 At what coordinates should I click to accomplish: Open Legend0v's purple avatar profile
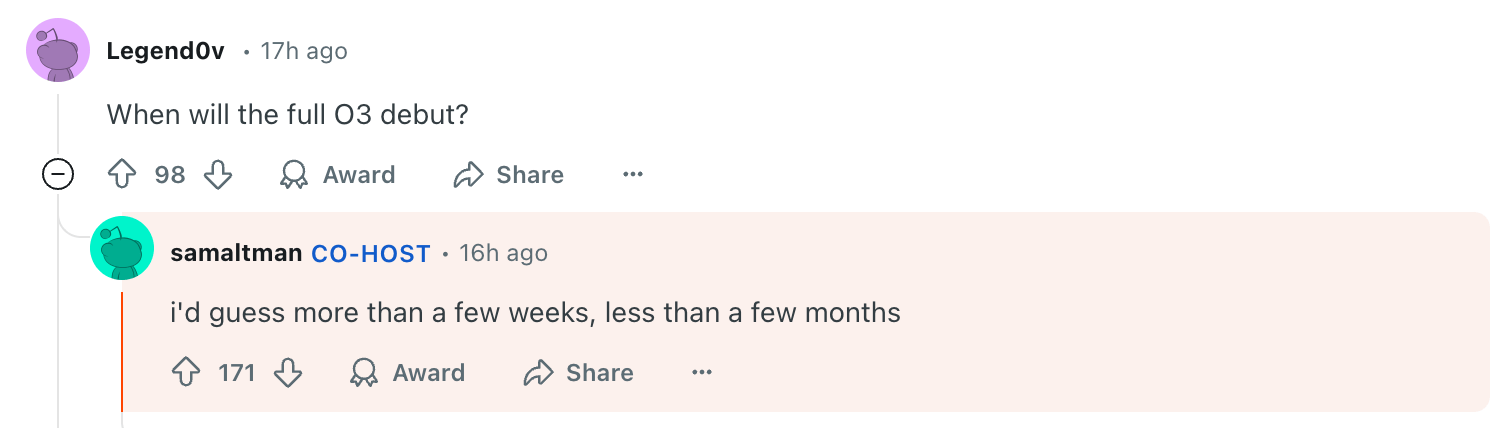point(58,50)
